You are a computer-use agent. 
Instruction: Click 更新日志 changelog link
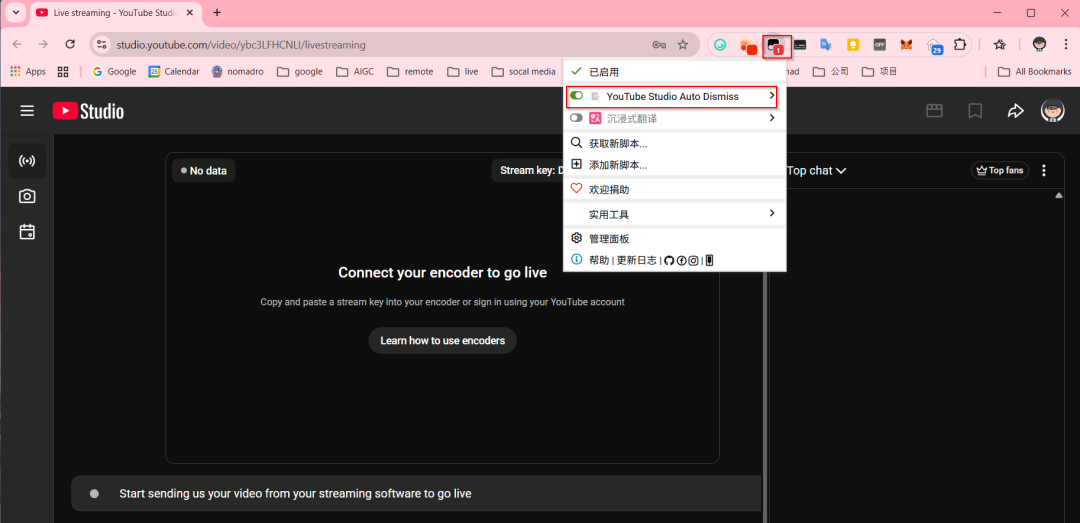coord(636,260)
